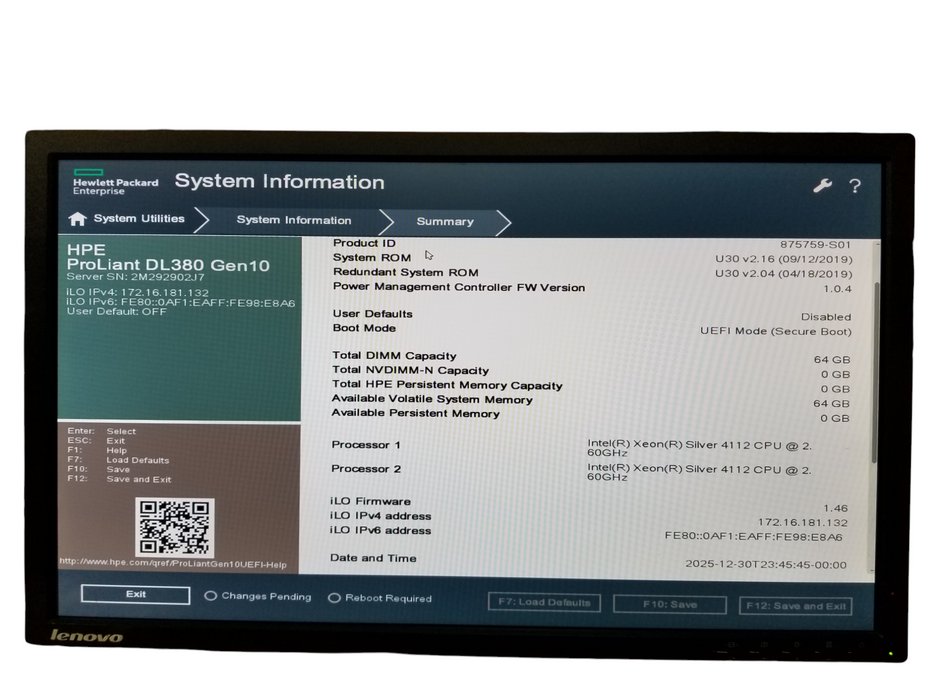This screenshot has width=933, height=700.
Task: Select Processor 1 Xeon Silver 4112 value
Action: [699, 448]
